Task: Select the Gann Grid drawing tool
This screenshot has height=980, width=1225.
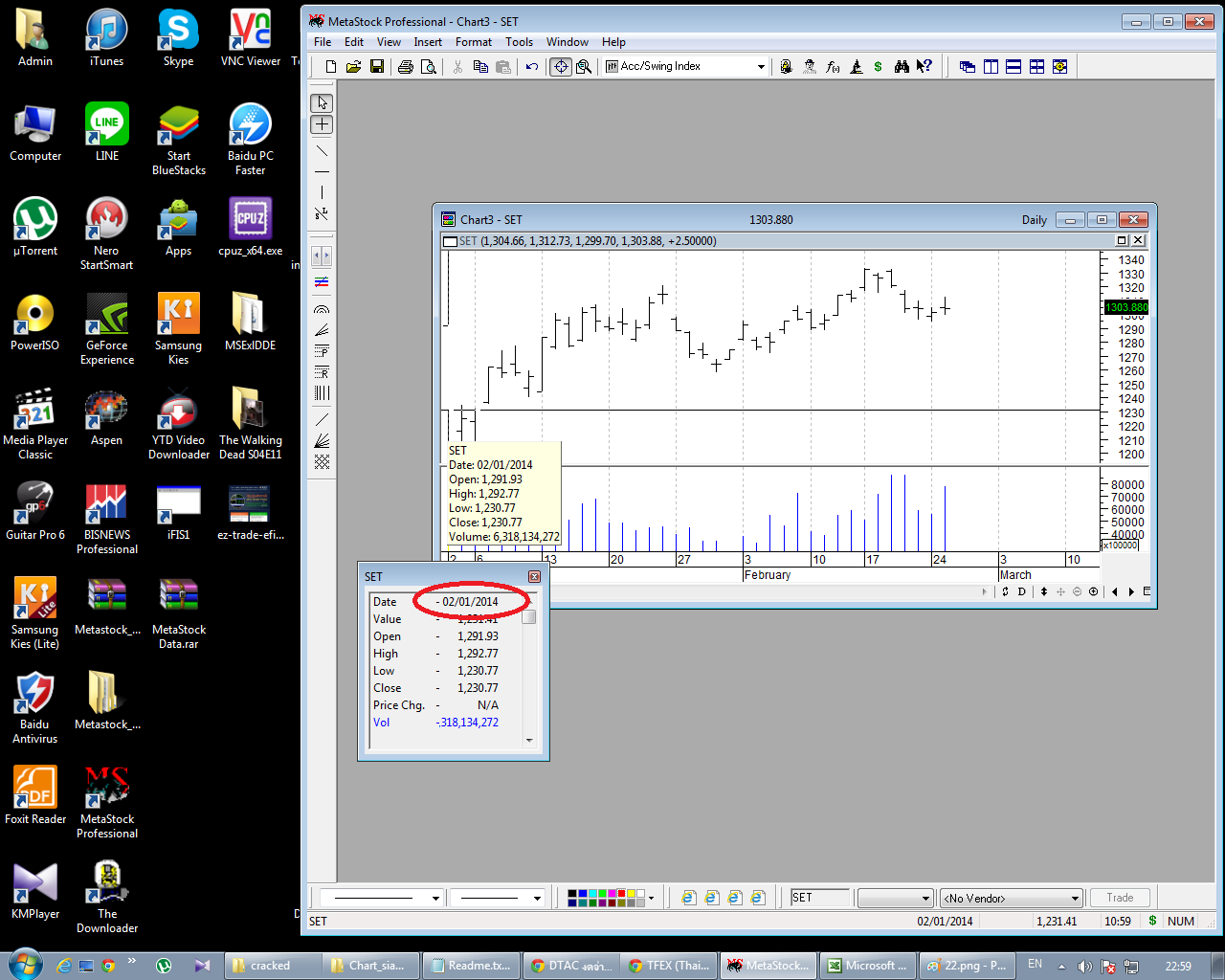Action: (323, 461)
